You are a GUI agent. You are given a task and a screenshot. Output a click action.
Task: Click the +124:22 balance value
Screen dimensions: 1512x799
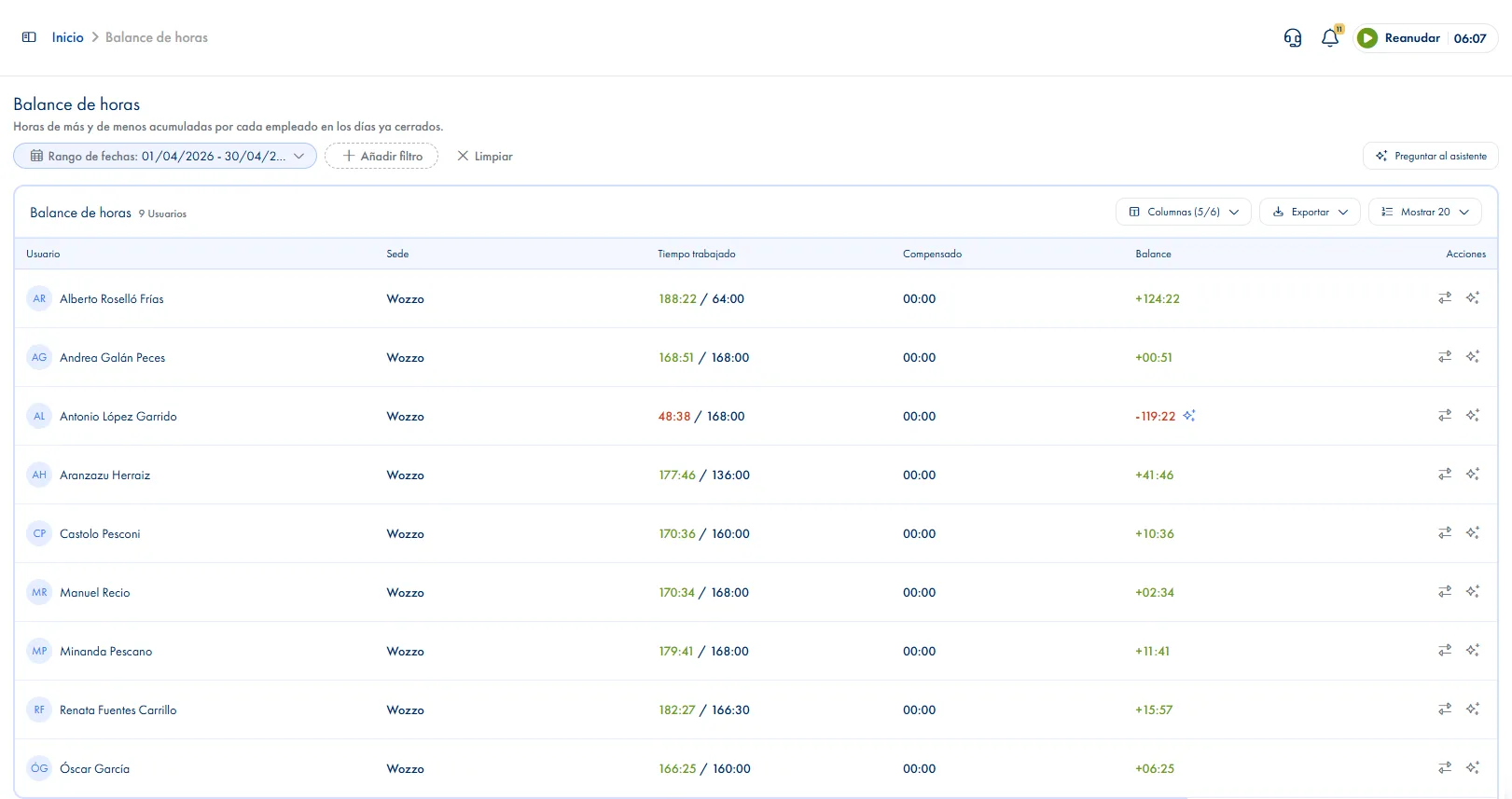1158,299
